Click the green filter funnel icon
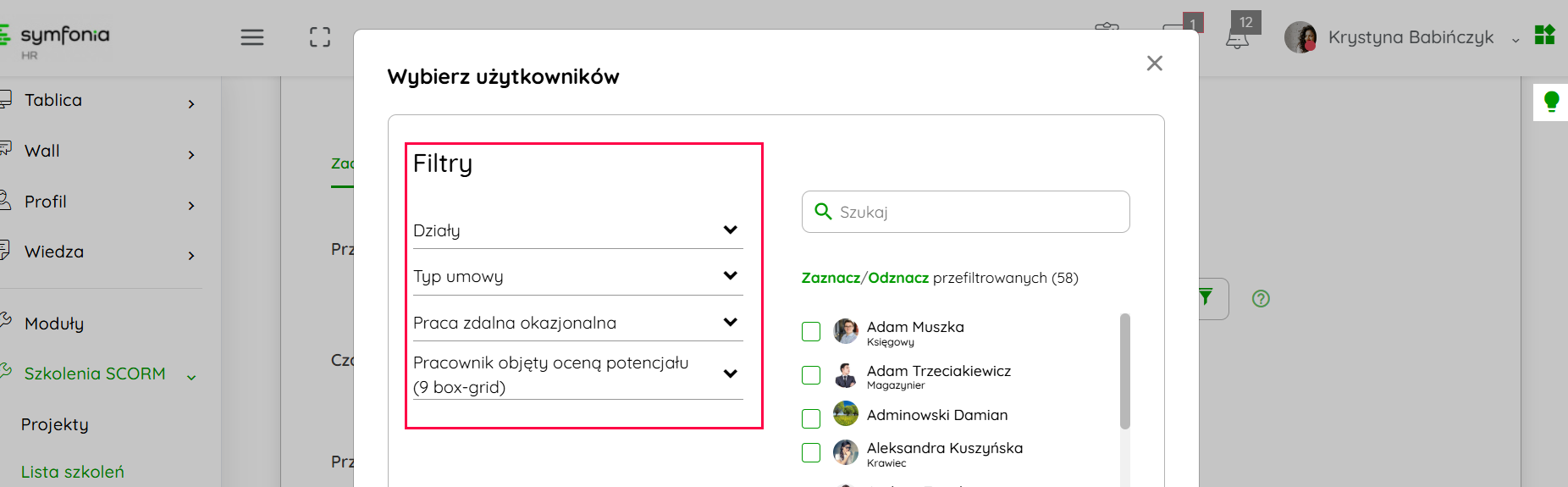The height and width of the screenshot is (487, 1568). pos(1206,297)
